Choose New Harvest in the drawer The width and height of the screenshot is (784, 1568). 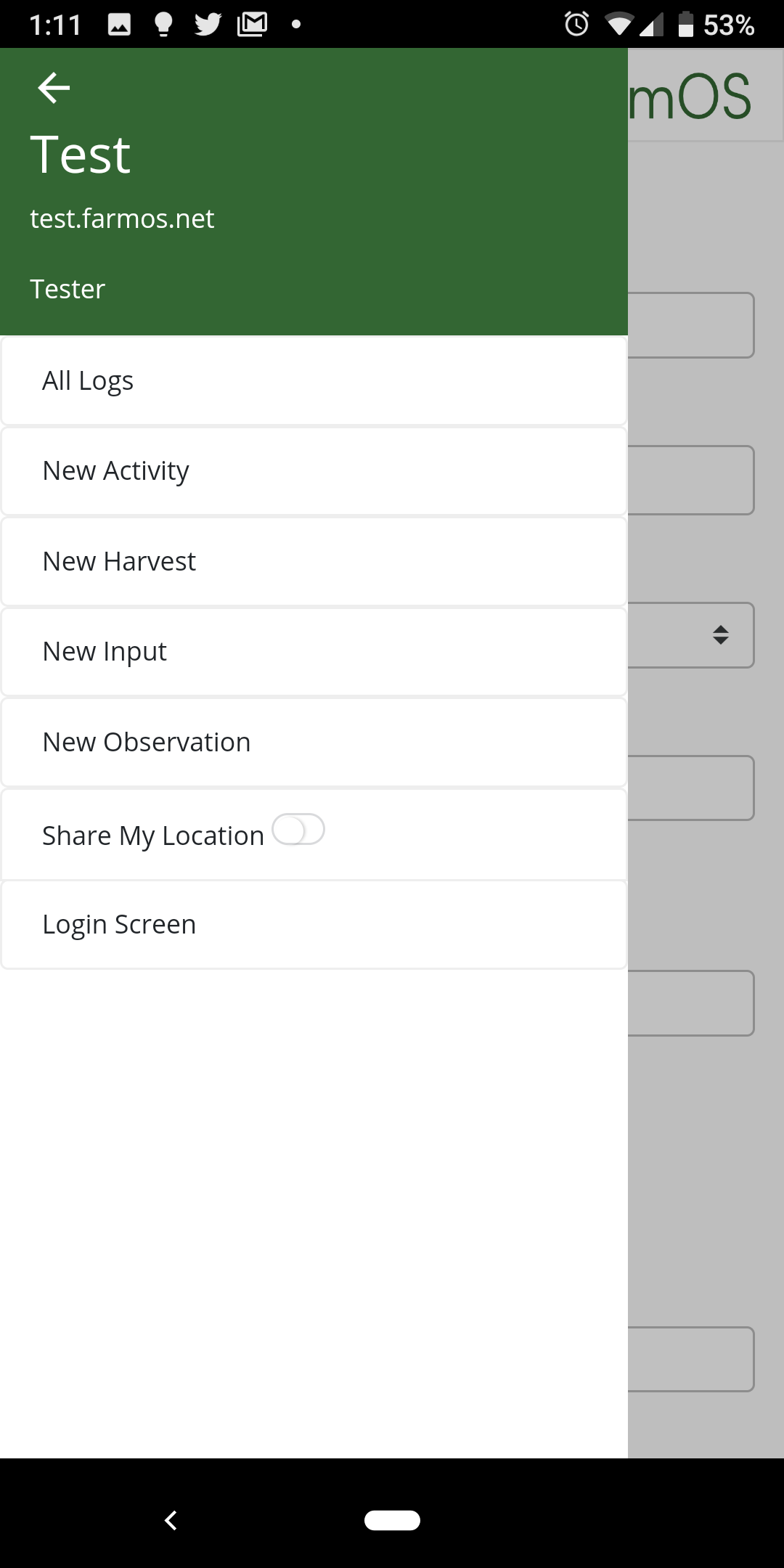click(314, 561)
